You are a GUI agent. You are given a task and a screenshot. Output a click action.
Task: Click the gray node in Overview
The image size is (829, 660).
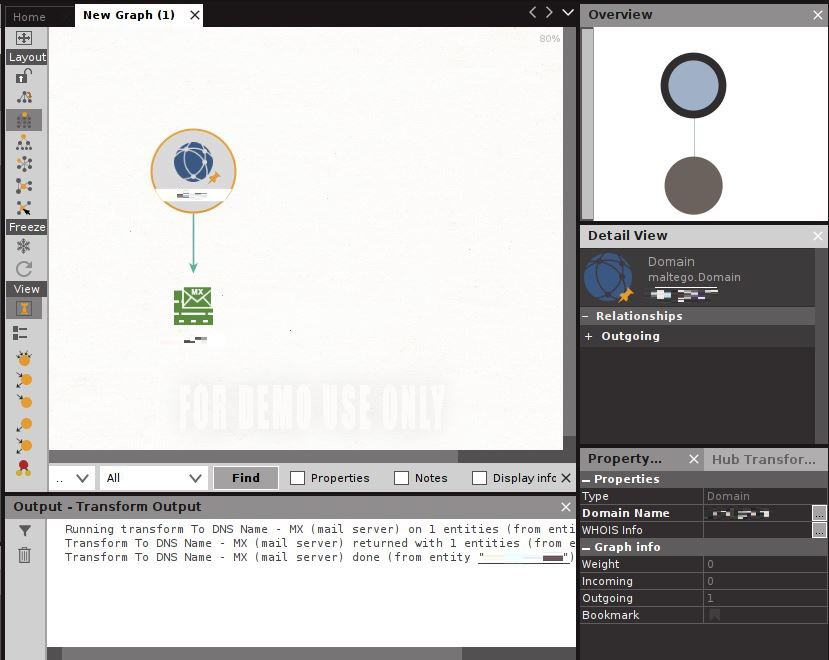pos(693,185)
